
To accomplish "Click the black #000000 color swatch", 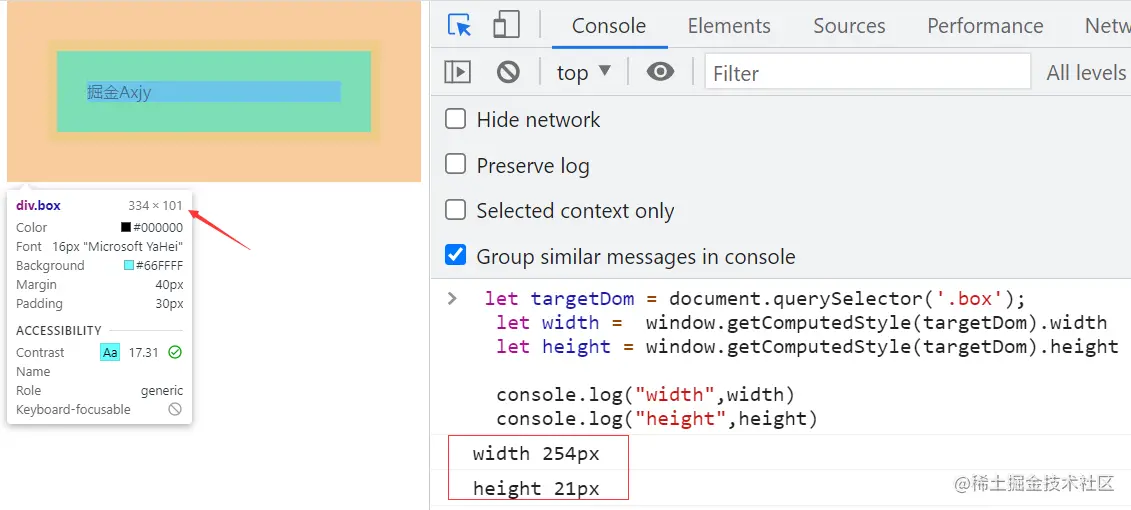I will pos(126,227).
